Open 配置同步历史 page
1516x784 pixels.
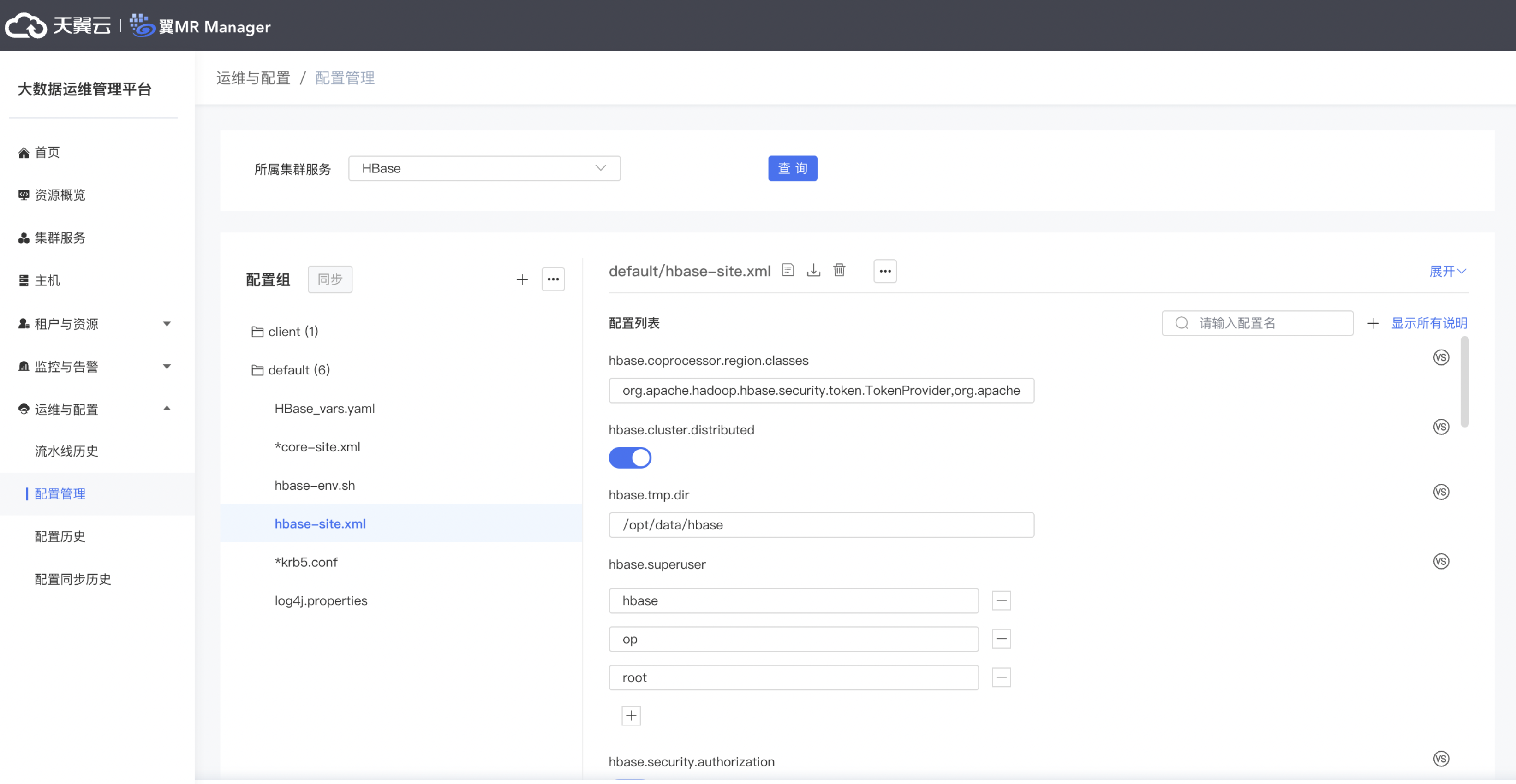73,579
